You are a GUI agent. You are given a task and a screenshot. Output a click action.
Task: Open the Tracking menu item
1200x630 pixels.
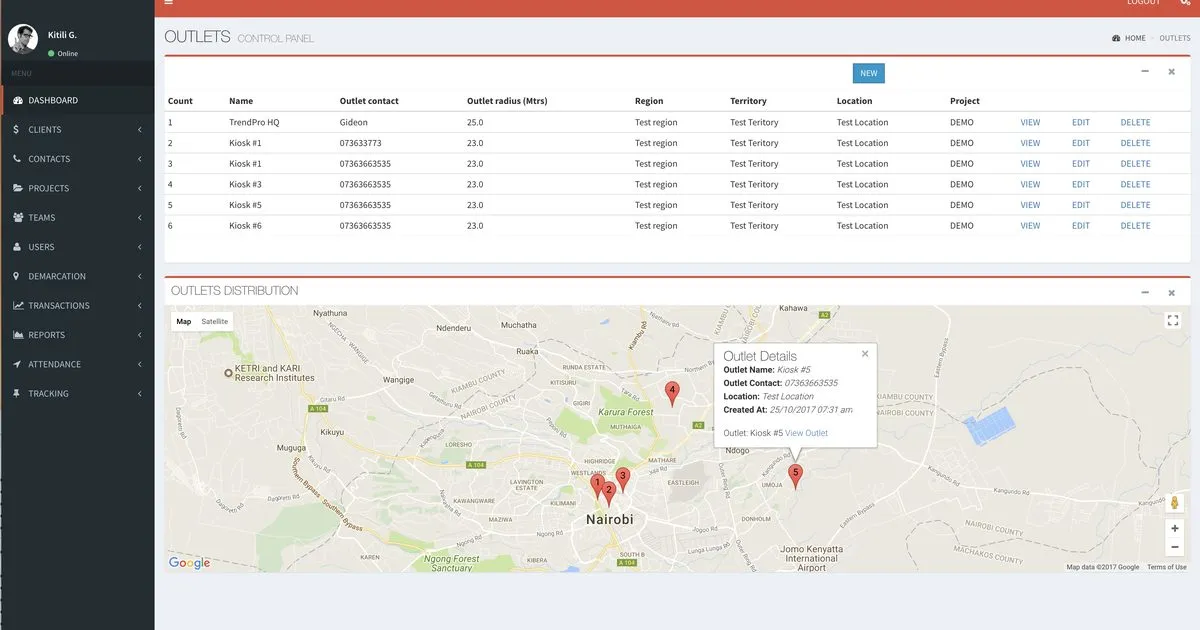77,394
